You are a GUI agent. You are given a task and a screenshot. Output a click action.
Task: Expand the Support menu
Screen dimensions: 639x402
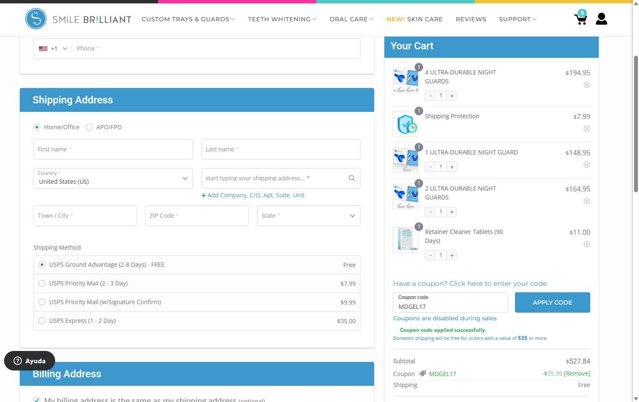tap(518, 19)
